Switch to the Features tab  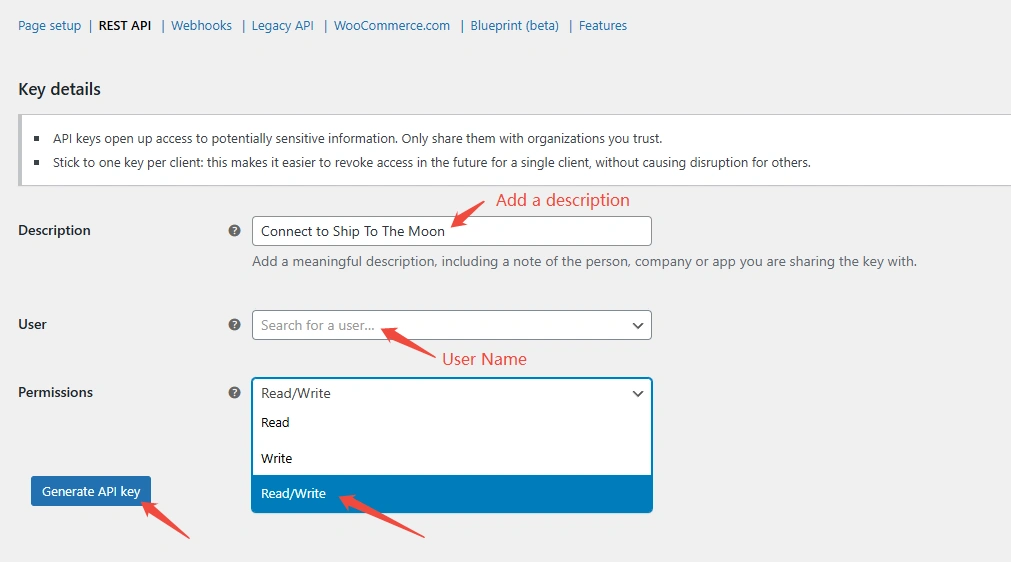pyautogui.click(x=603, y=26)
